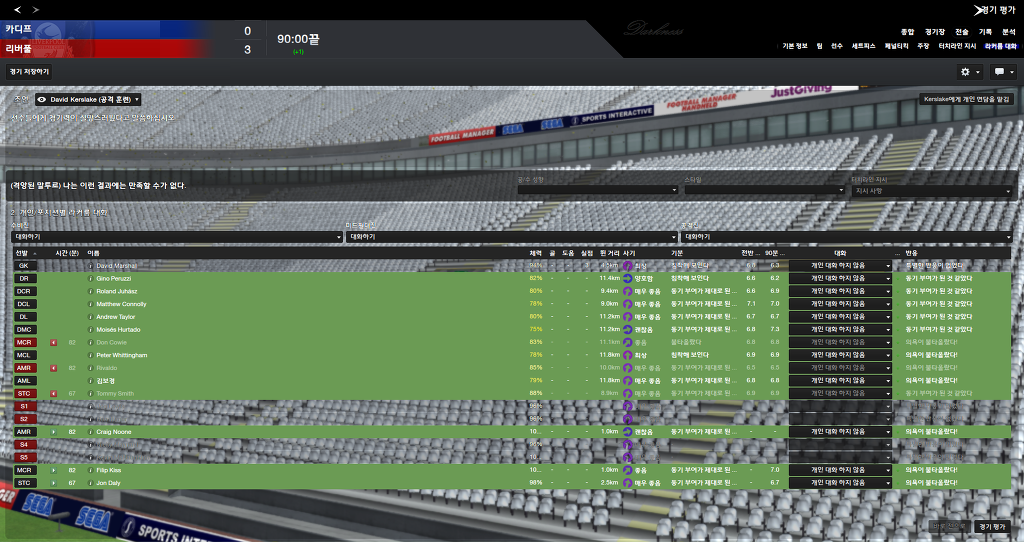Screen dimensions: 1024x542
Task: Click the Kerslake에게 개인 면담을 맡김 button
Action: point(967,100)
